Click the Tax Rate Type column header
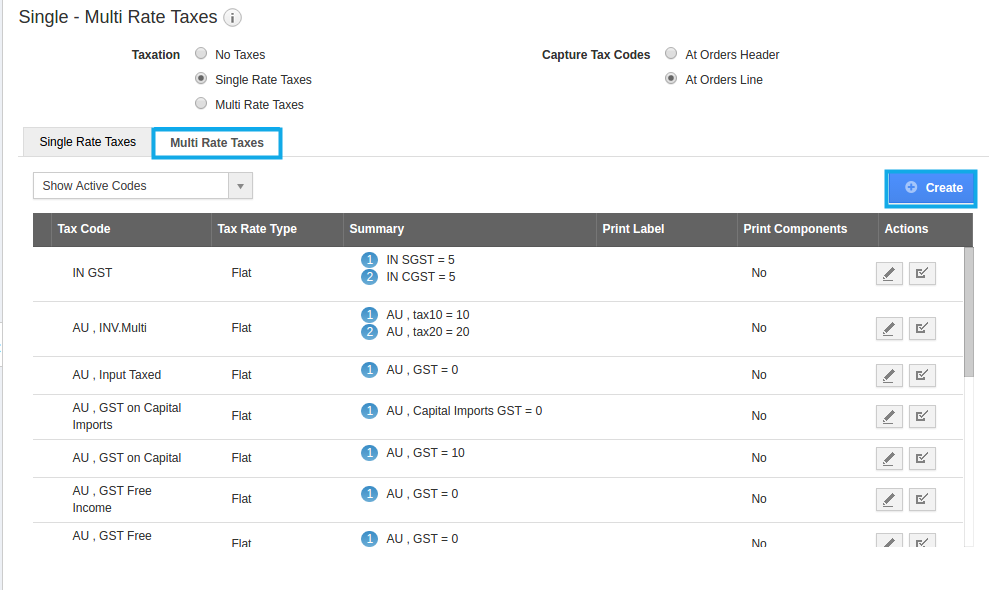The width and height of the screenshot is (996, 590). coord(257,229)
